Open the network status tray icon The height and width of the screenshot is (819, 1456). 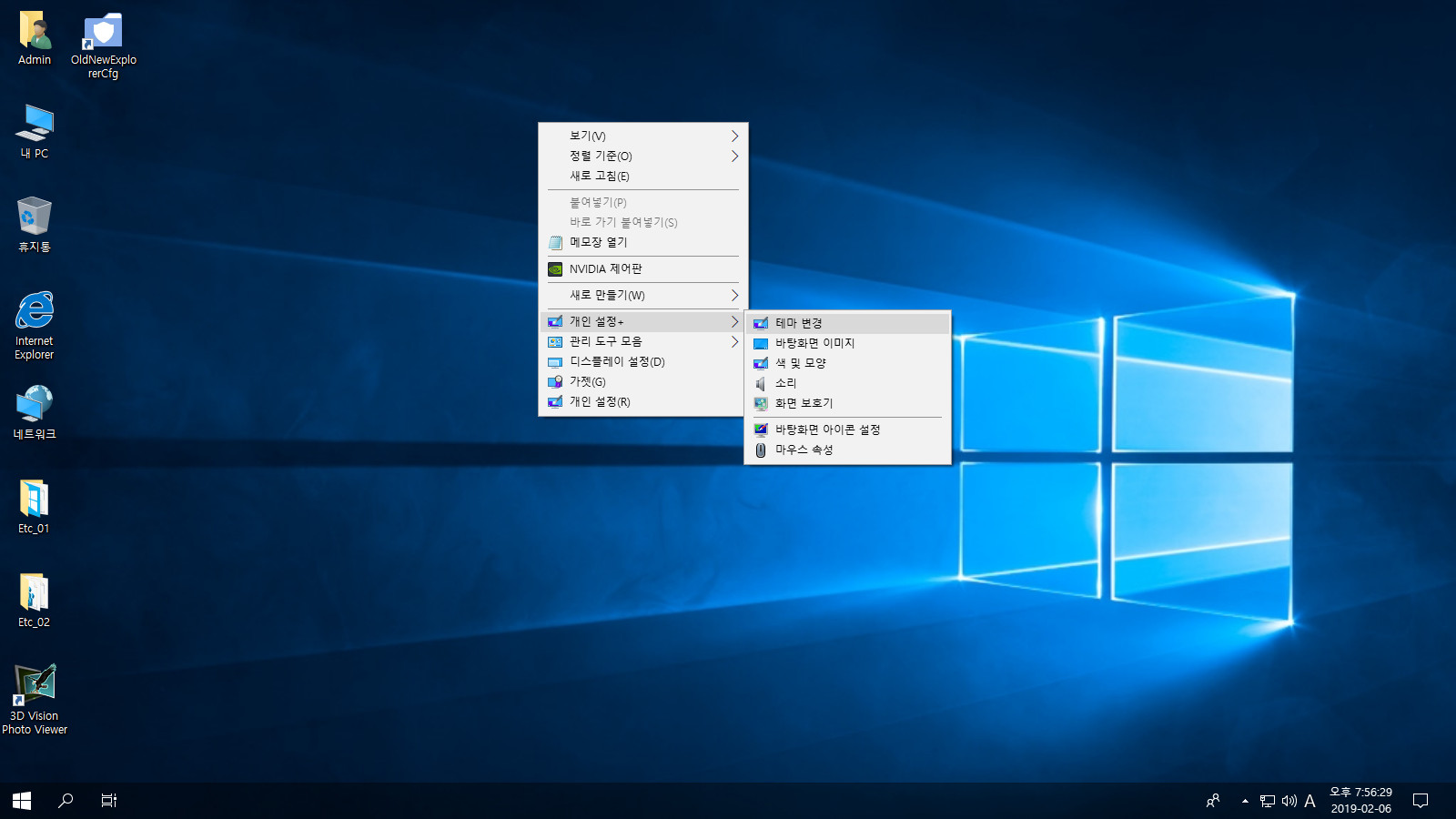coord(1267,801)
